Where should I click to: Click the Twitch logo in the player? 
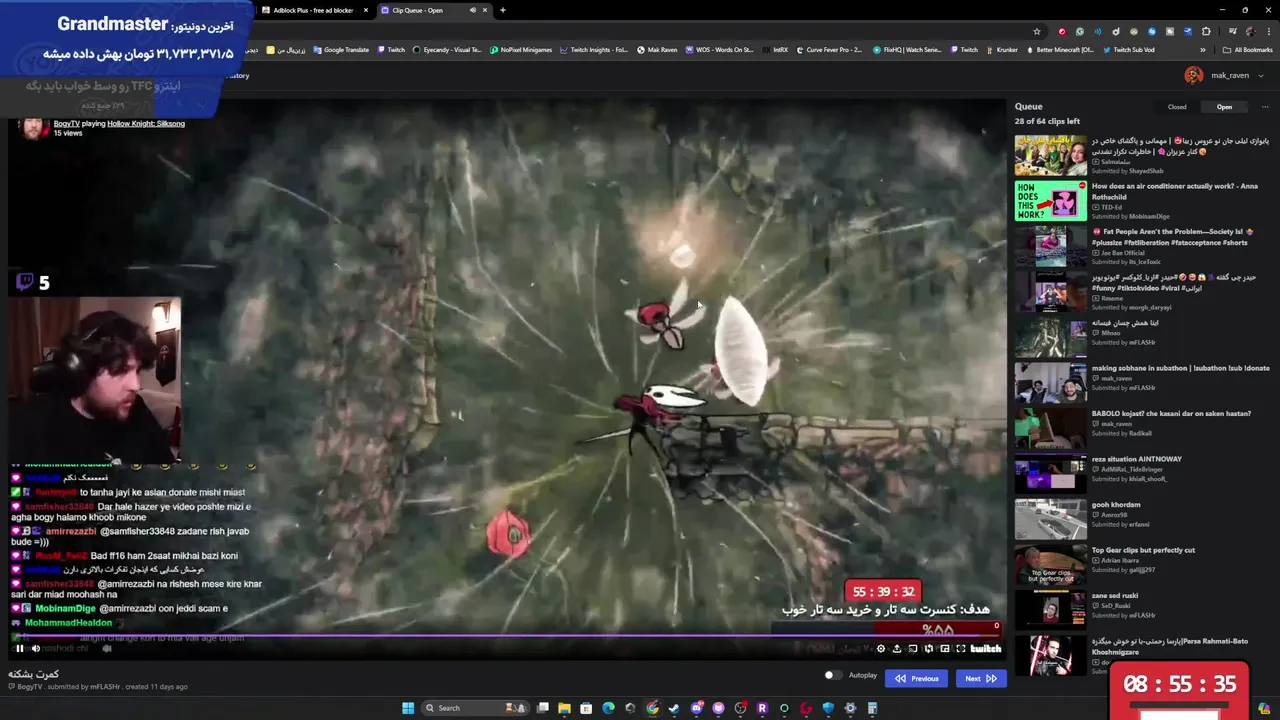(986, 648)
